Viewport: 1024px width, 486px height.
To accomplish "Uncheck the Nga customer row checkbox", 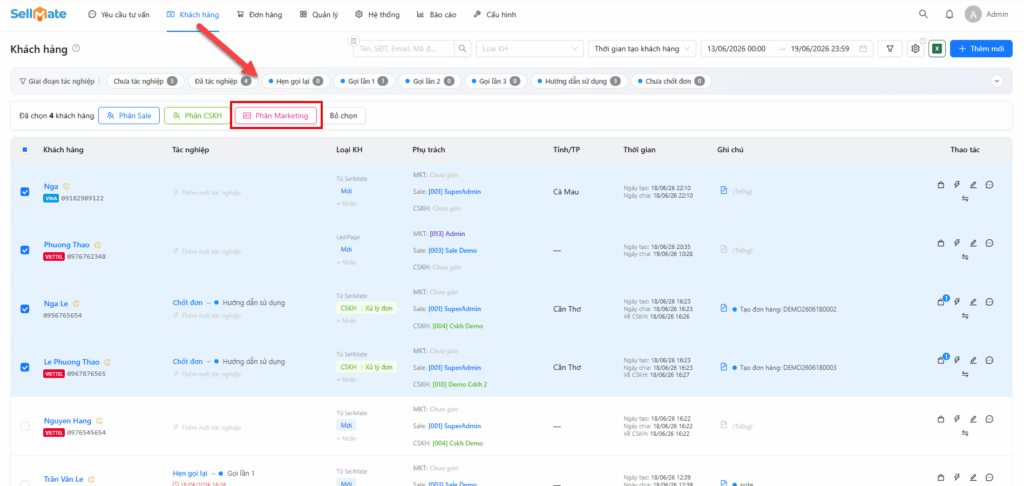I will point(25,192).
